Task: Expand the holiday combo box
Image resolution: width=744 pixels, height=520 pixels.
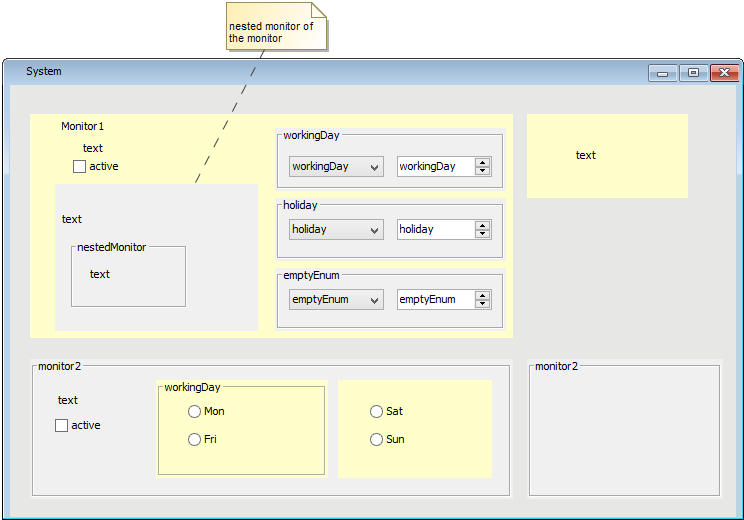Action: tap(336, 230)
